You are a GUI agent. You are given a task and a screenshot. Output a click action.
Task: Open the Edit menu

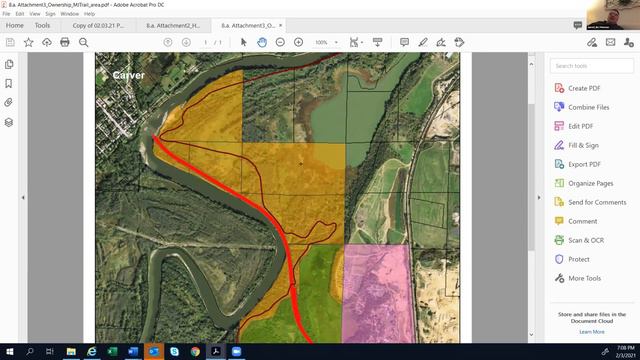coord(20,14)
